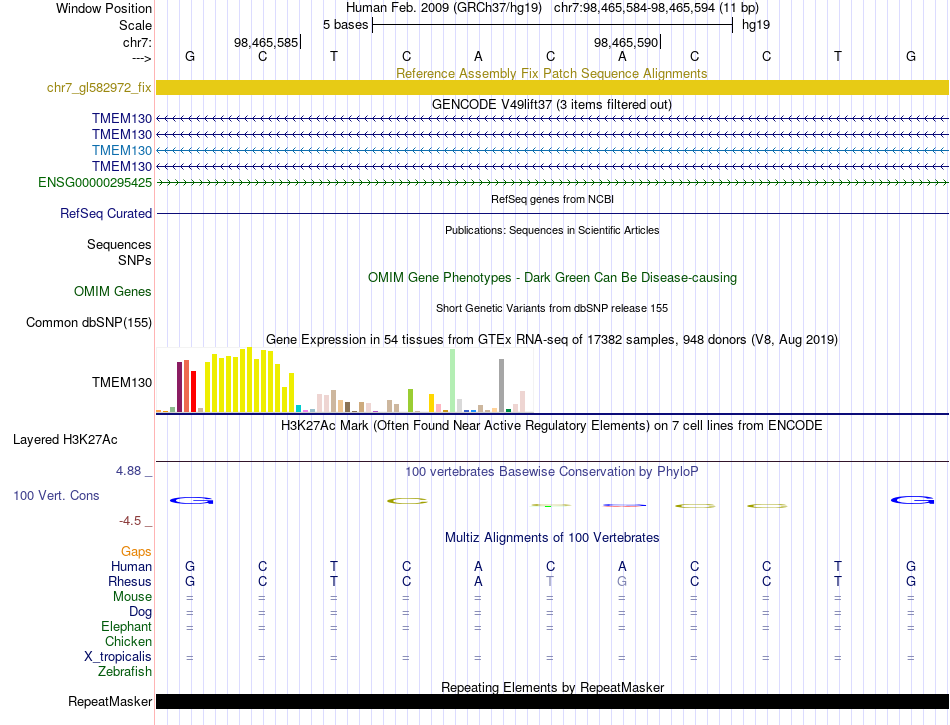This screenshot has height=725, width=950.
Task: Click the 98,465,590 position marker
Action: tap(626, 42)
